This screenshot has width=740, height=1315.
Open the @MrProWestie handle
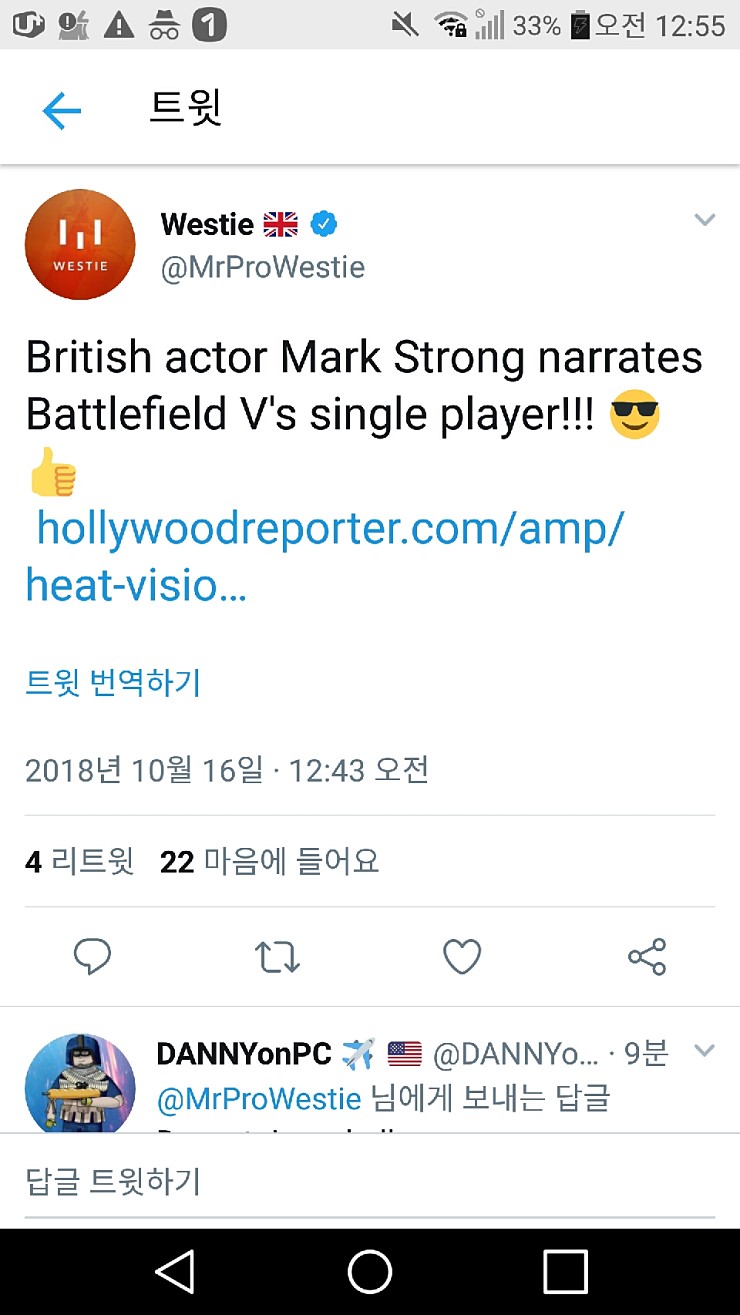(263, 267)
